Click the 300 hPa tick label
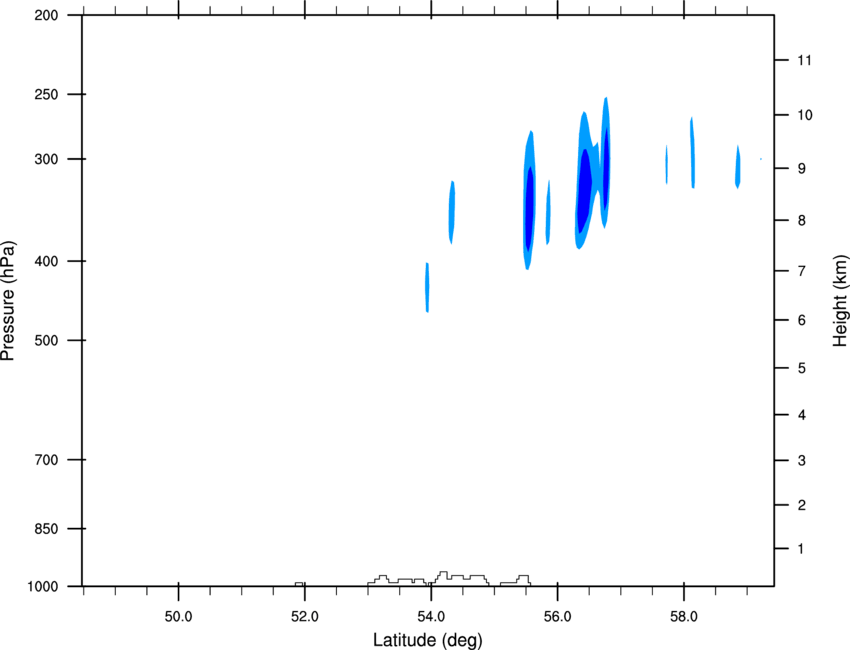Image resolution: width=850 pixels, height=650 pixels. pos(46,159)
